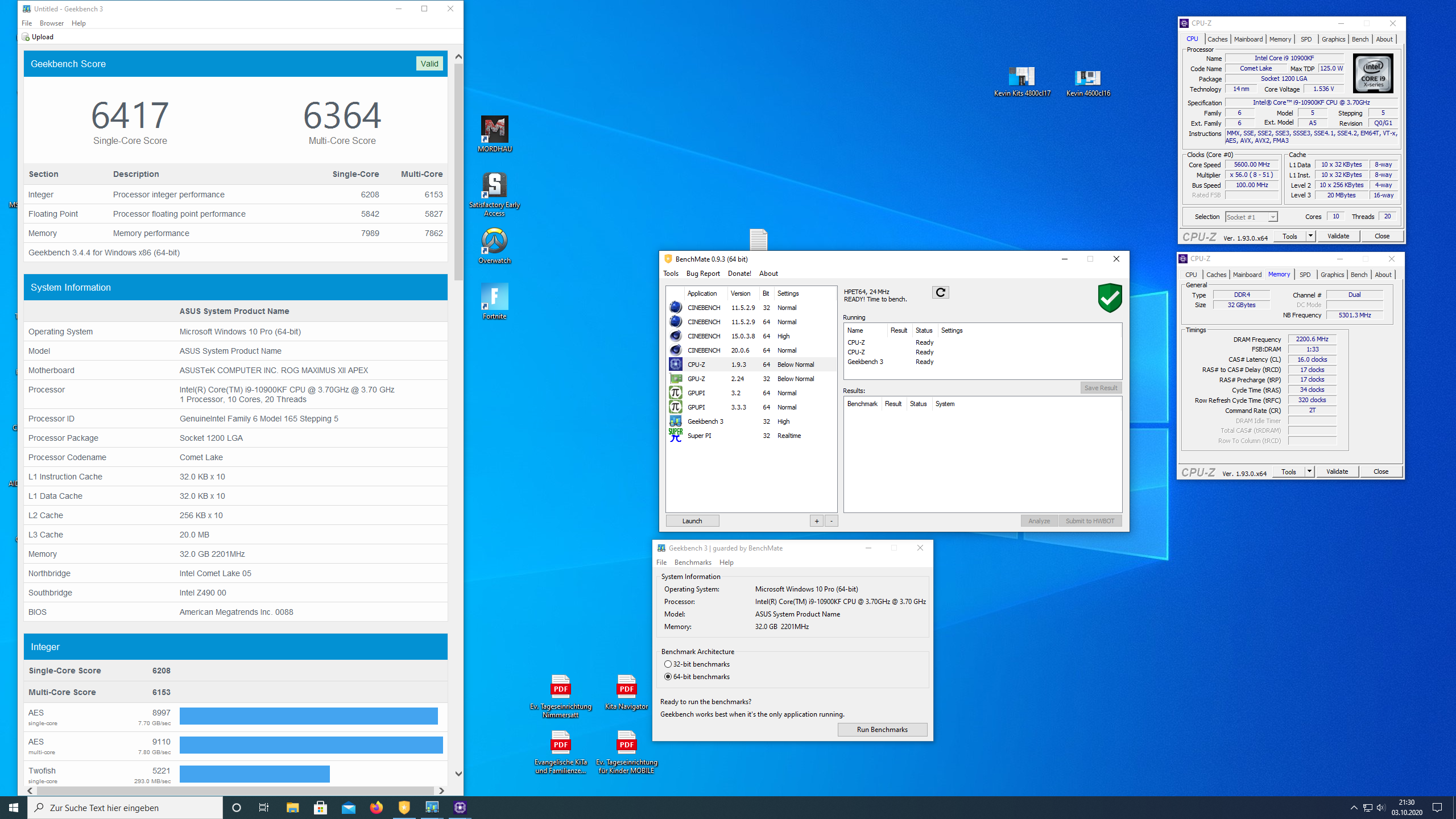Select 32-bit benchmarks radio option

click(668, 664)
